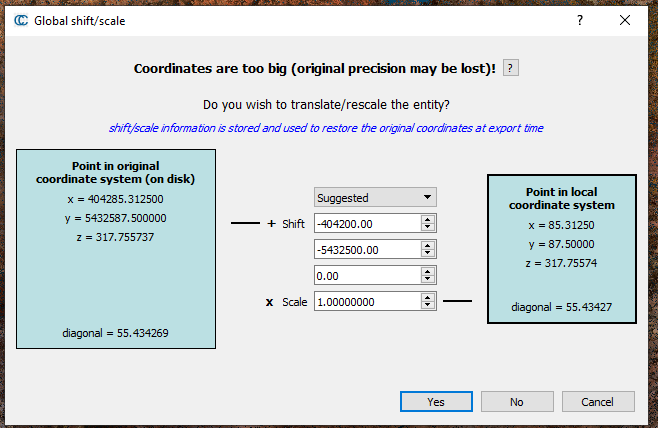The width and height of the screenshot is (658, 428).
Task: Decrement the -5432500.00 shift Y spinner
Action: coord(428,254)
